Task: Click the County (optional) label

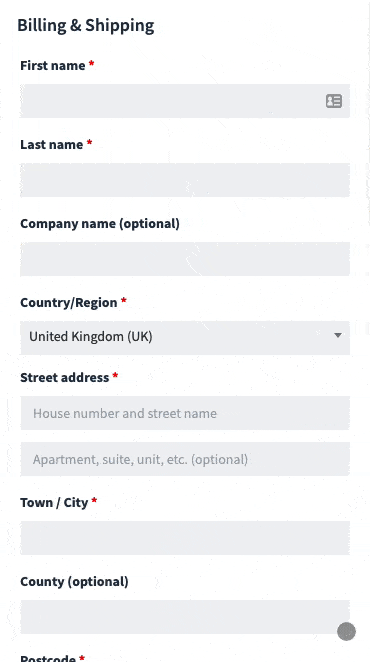Action: tap(74, 581)
